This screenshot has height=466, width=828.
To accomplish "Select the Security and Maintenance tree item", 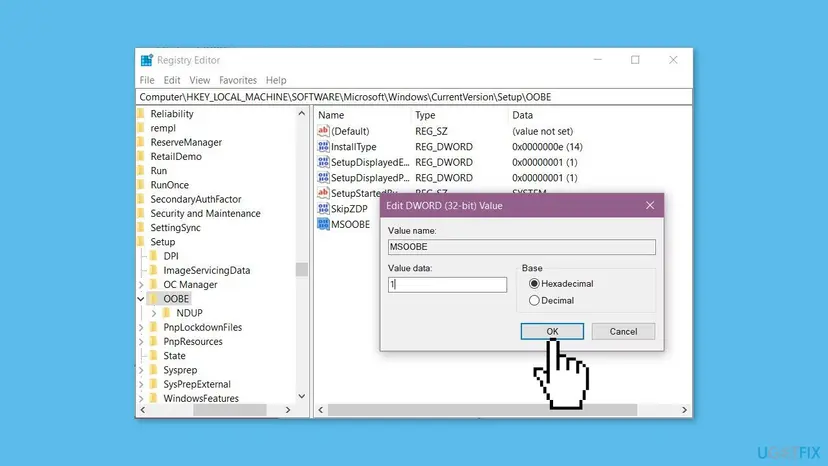I will click(205, 213).
